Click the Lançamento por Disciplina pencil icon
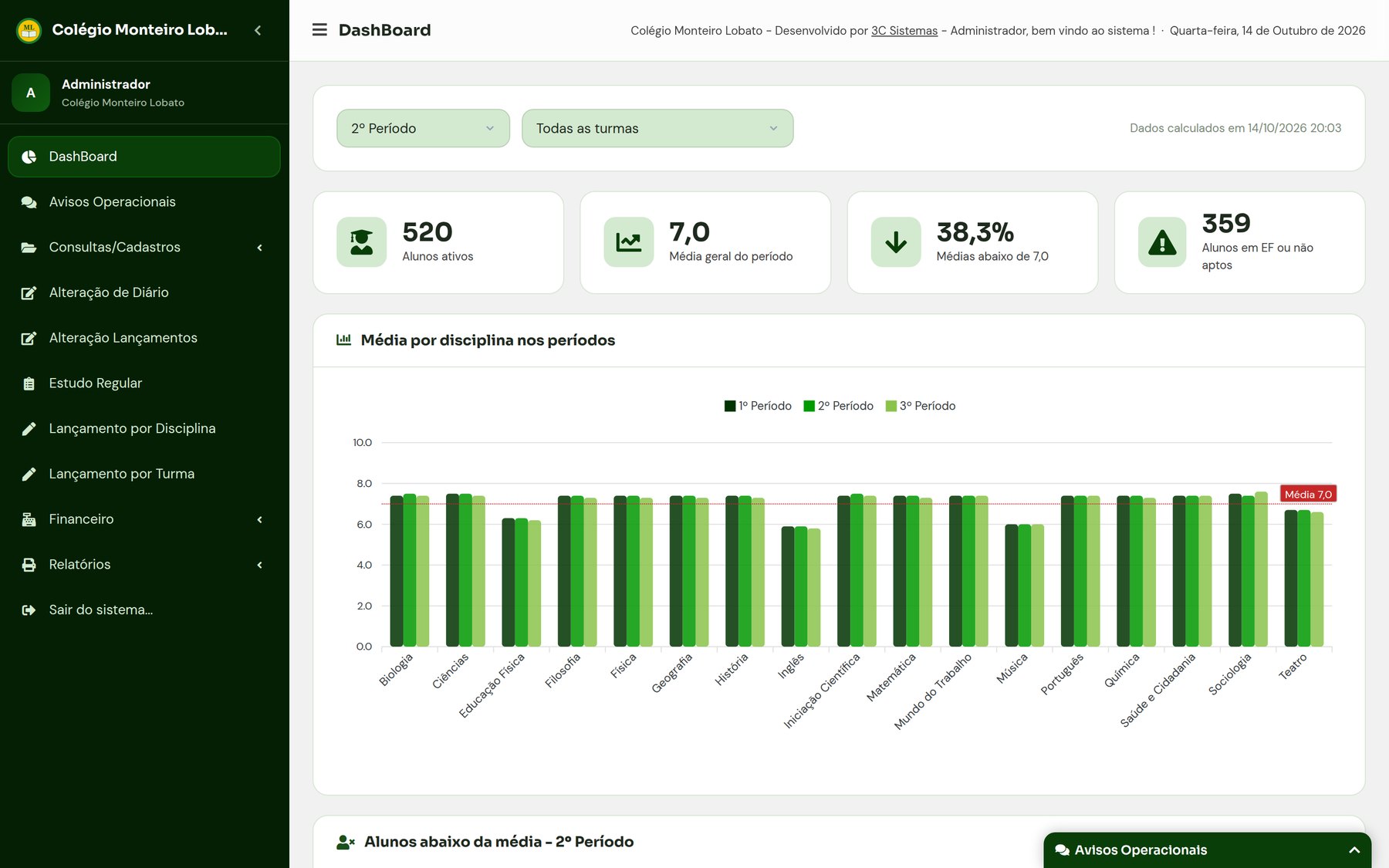 (x=29, y=429)
